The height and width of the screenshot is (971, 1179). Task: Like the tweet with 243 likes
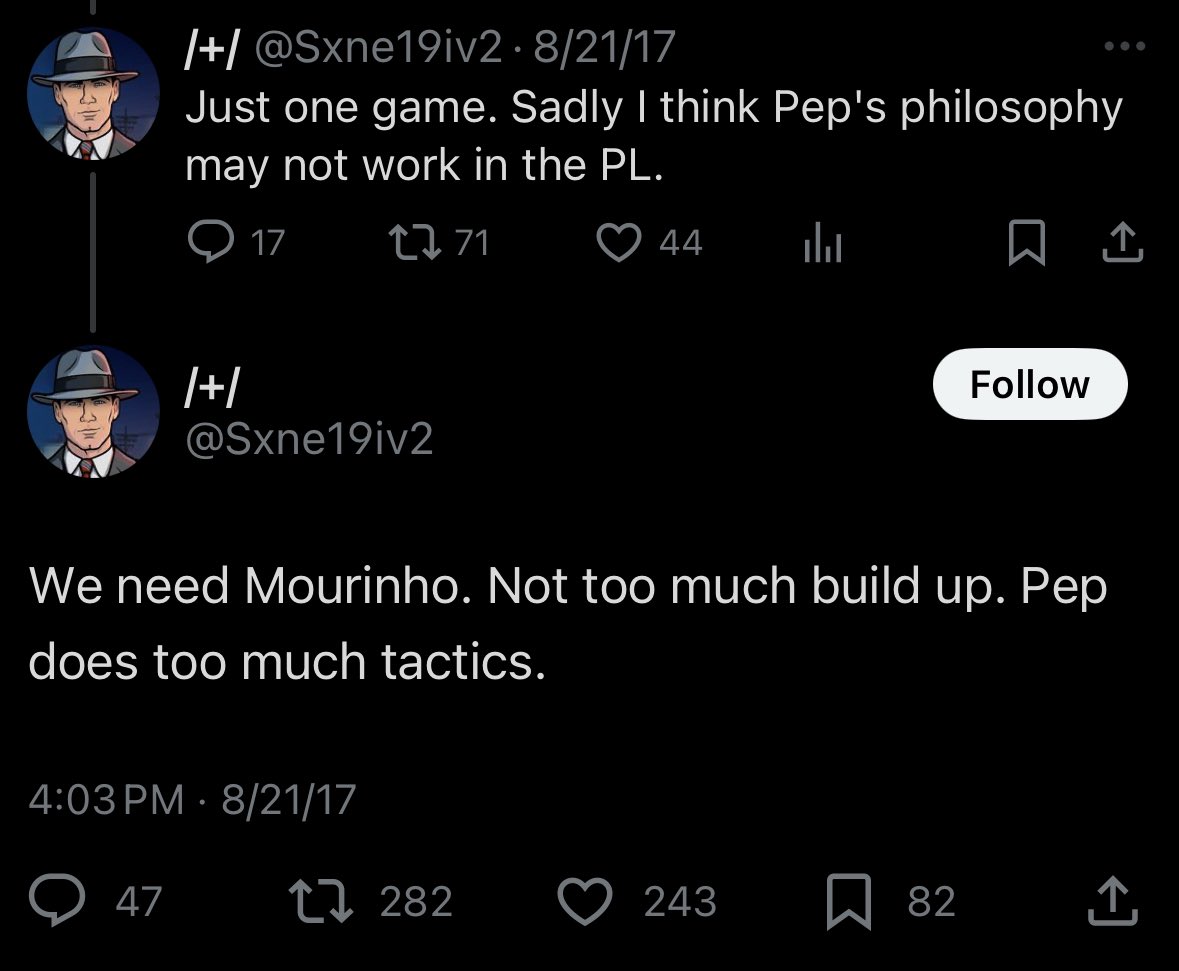click(585, 901)
